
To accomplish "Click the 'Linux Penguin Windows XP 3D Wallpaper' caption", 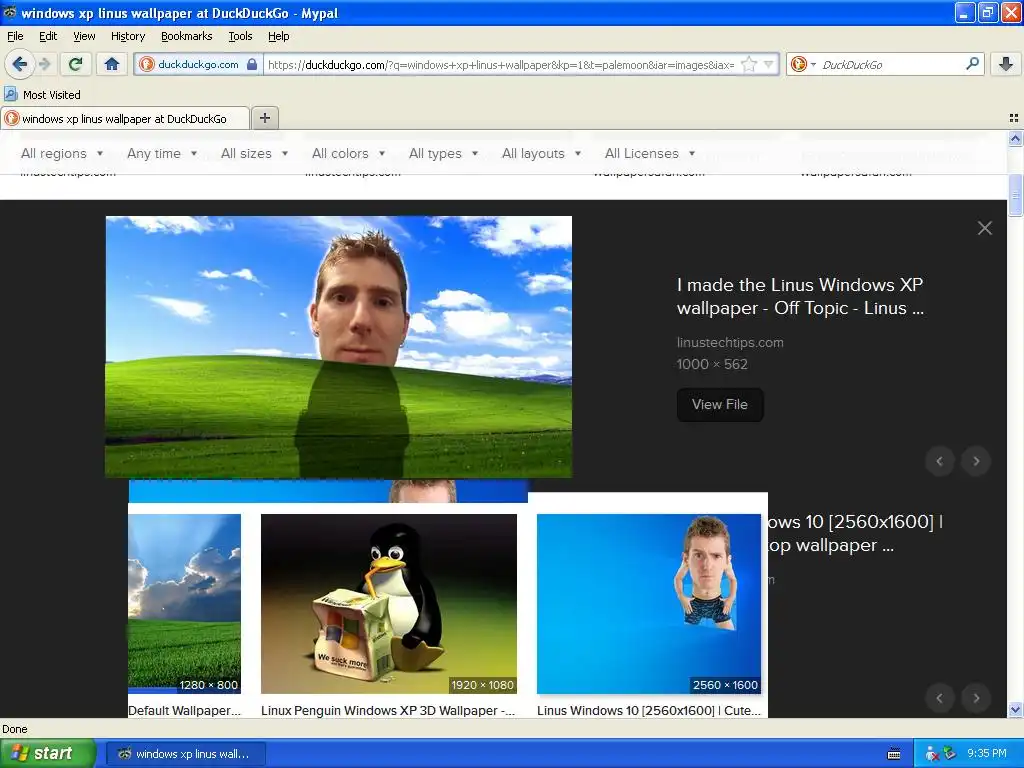I will click(x=387, y=711).
